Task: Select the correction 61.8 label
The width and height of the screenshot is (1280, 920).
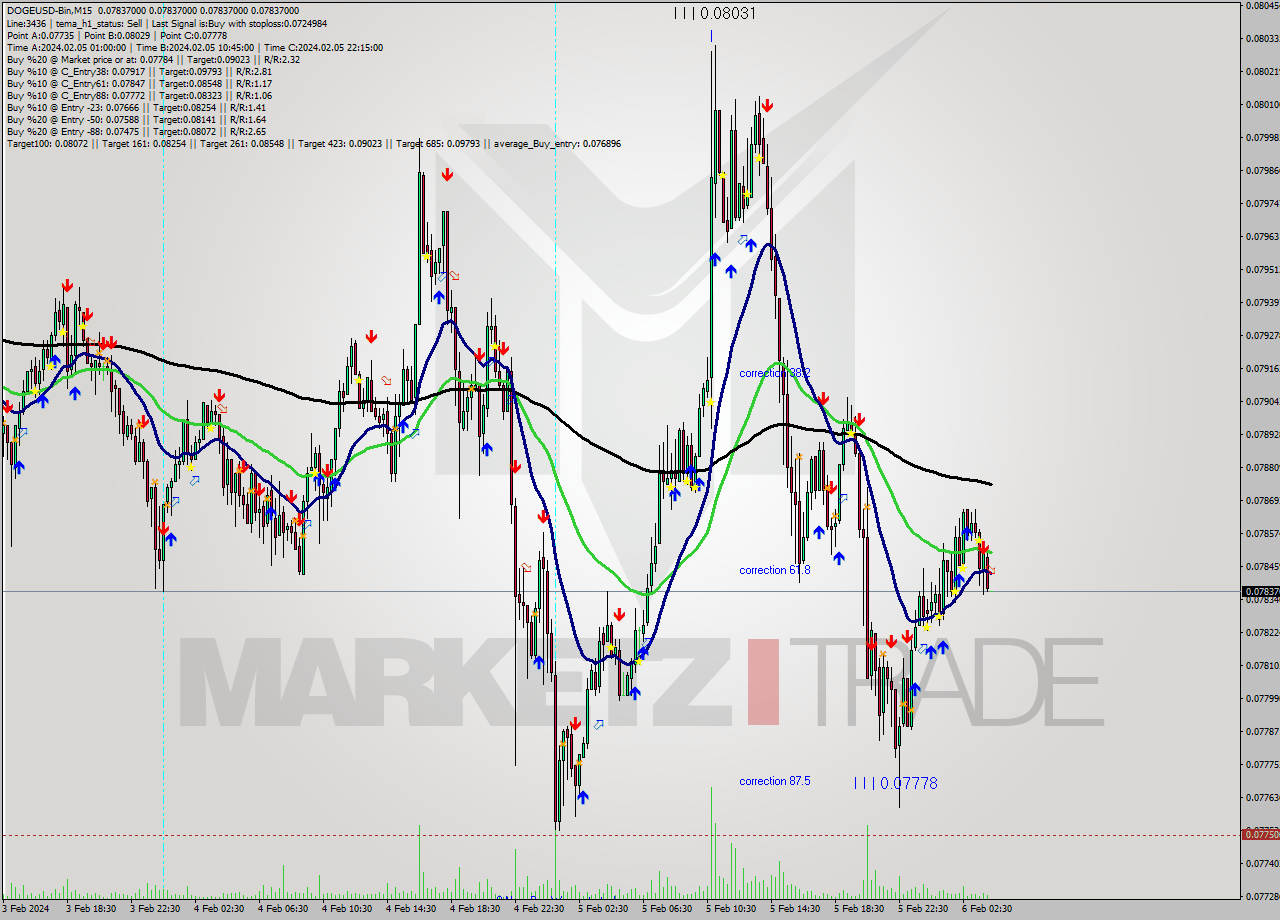Action: point(775,570)
